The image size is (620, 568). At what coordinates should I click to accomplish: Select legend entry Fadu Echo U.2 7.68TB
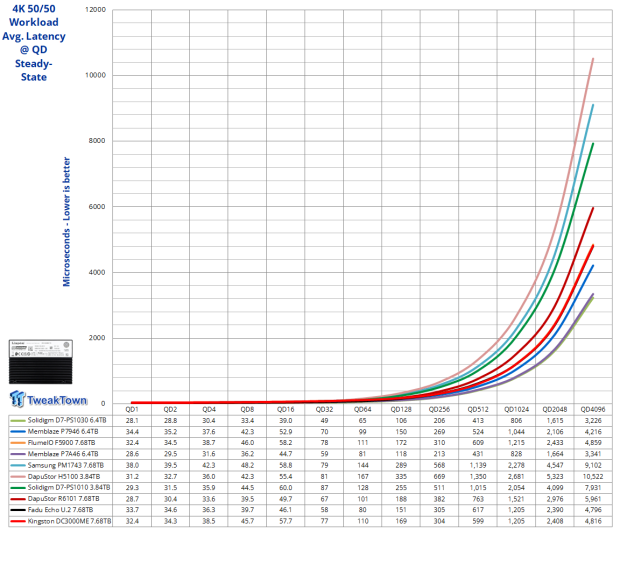(60, 510)
